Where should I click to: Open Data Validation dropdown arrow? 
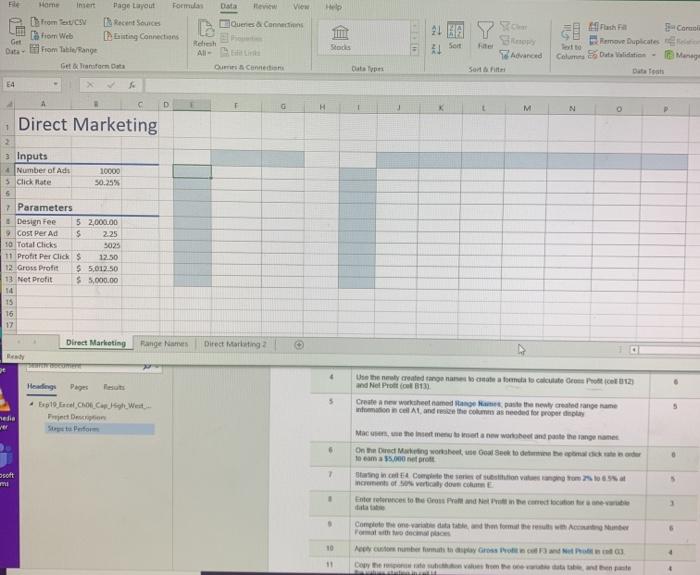click(x=654, y=55)
